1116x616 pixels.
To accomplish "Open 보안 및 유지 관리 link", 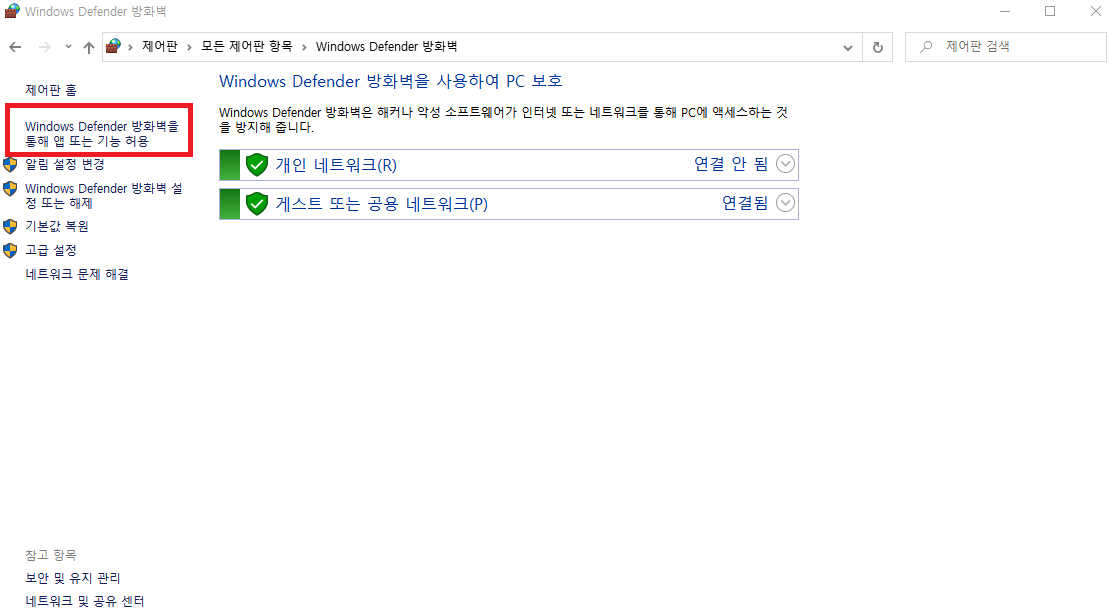I will coord(73,578).
